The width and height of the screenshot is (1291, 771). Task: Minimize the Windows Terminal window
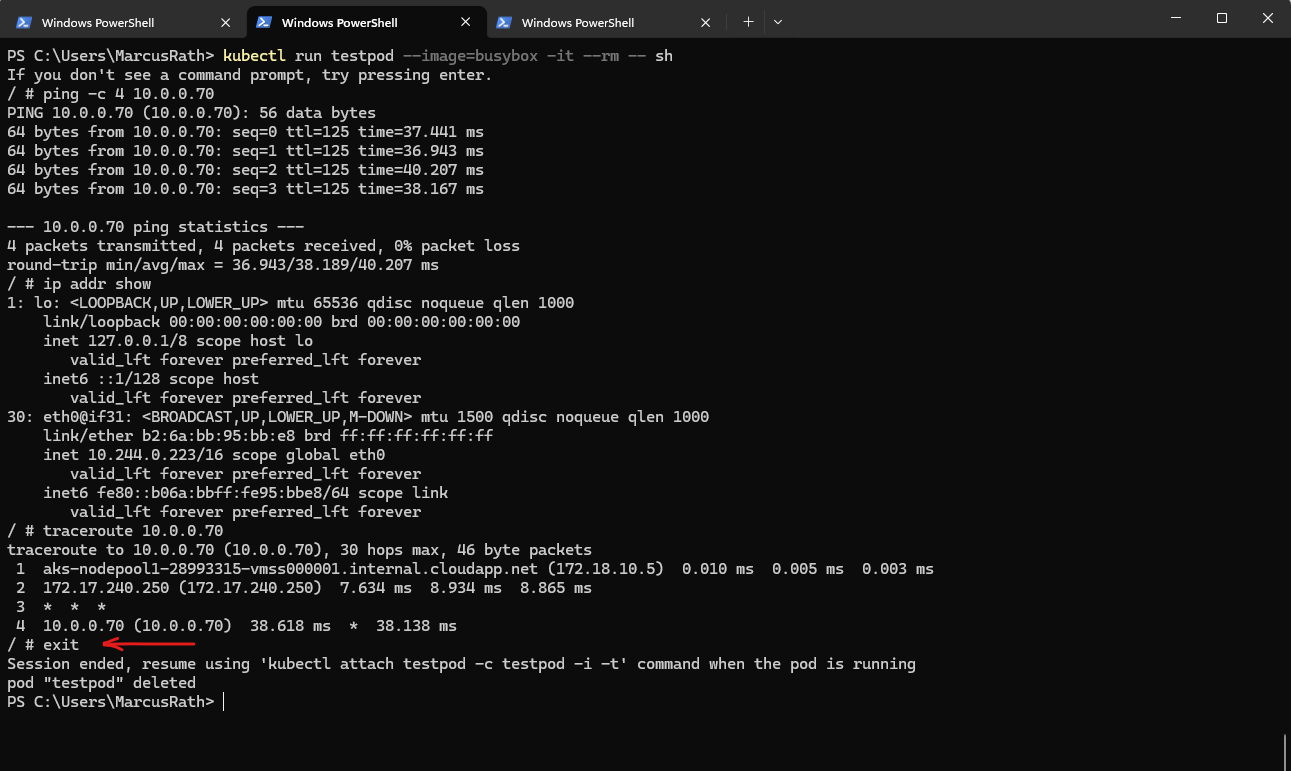click(x=1175, y=19)
